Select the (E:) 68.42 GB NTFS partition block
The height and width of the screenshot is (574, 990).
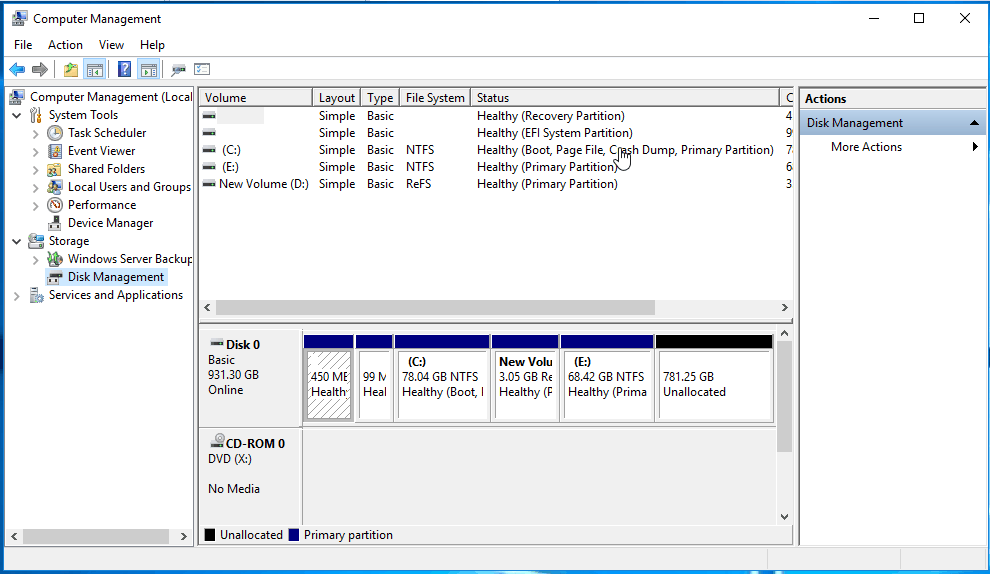(607, 378)
